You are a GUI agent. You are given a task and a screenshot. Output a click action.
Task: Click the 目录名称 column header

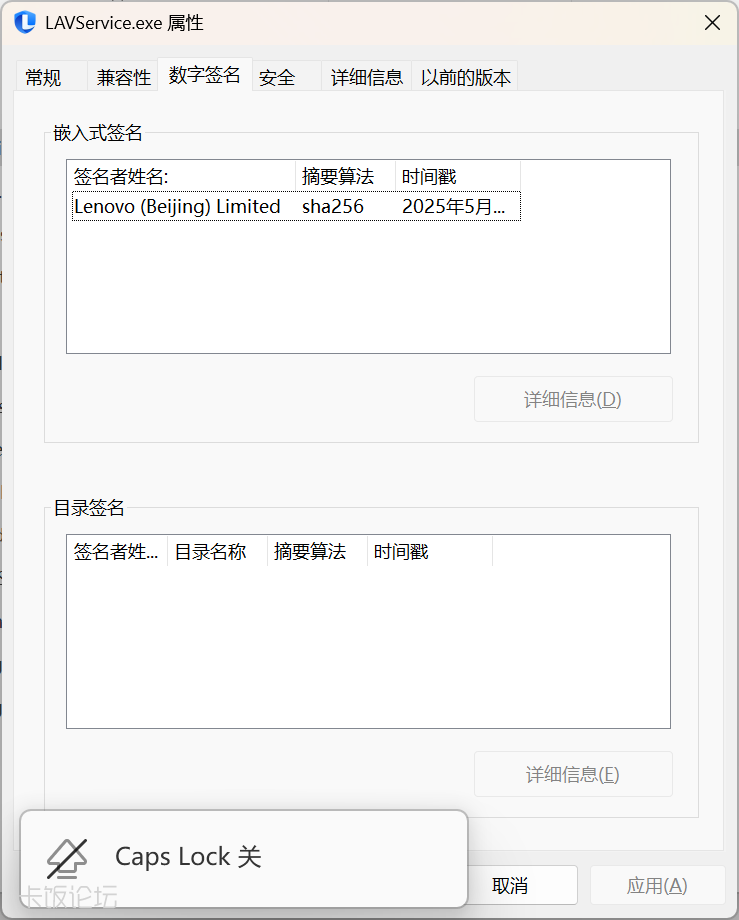pos(218,551)
